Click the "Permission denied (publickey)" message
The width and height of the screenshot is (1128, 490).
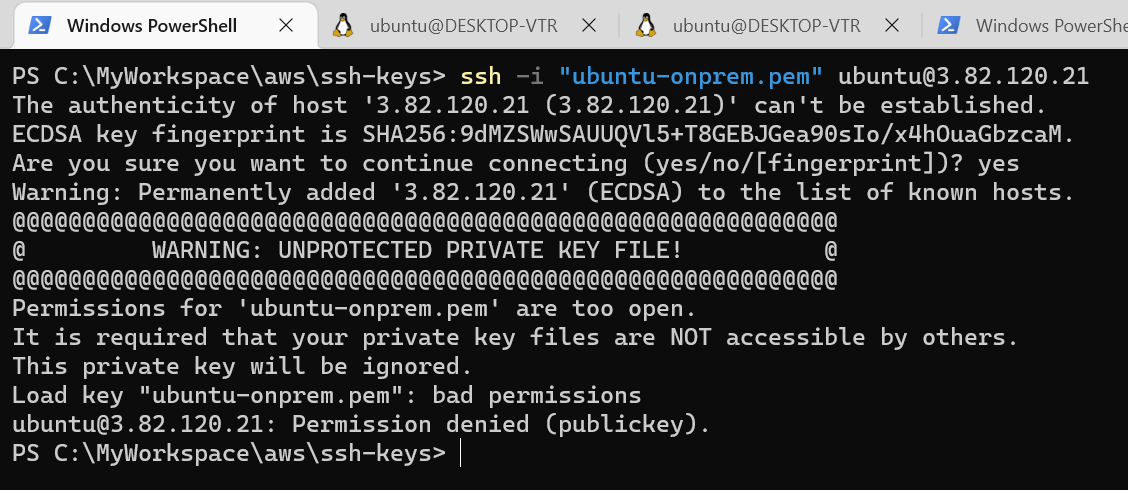click(x=501, y=425)
